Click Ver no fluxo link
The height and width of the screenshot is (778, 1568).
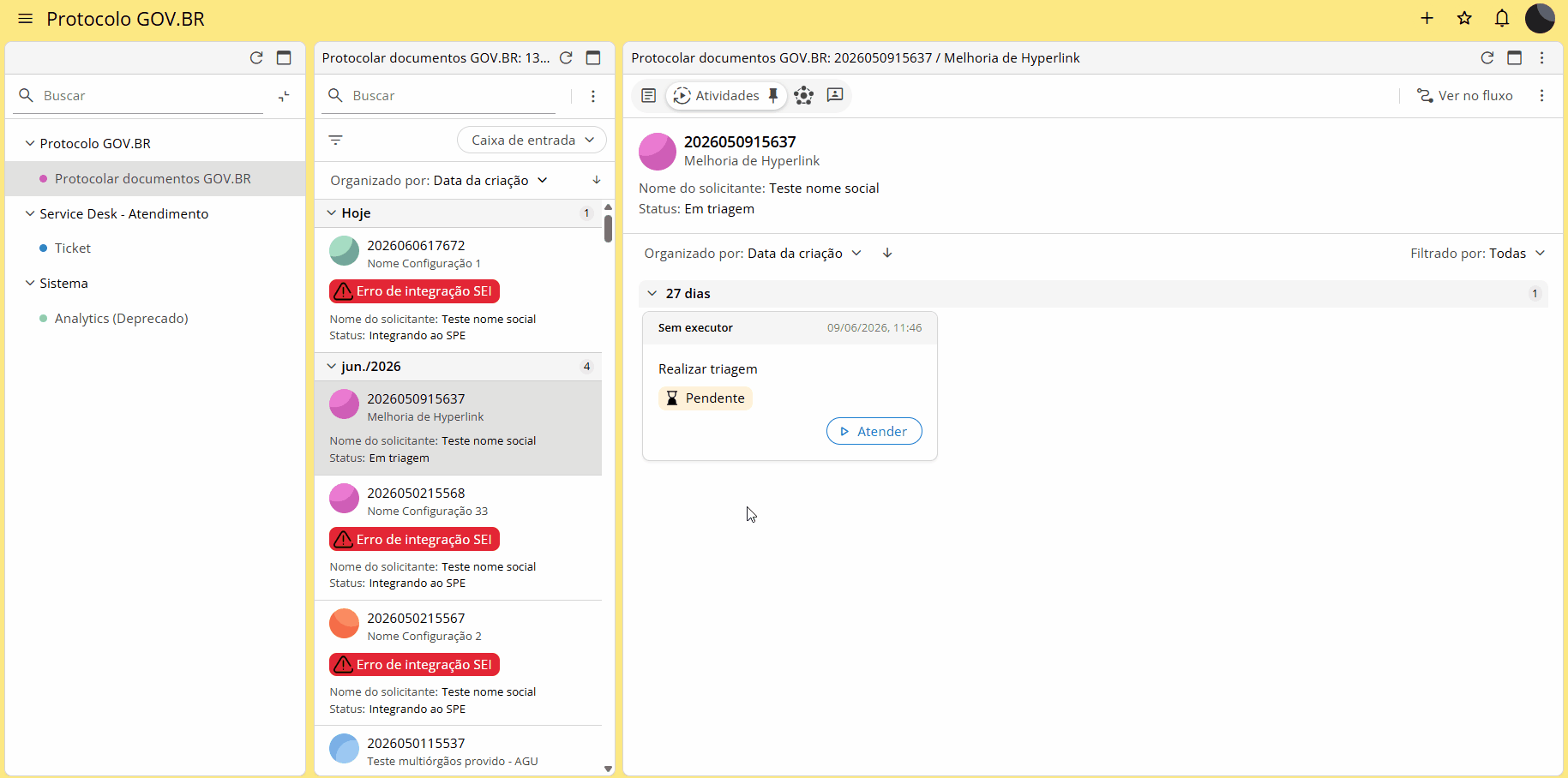pos(1464,95)
